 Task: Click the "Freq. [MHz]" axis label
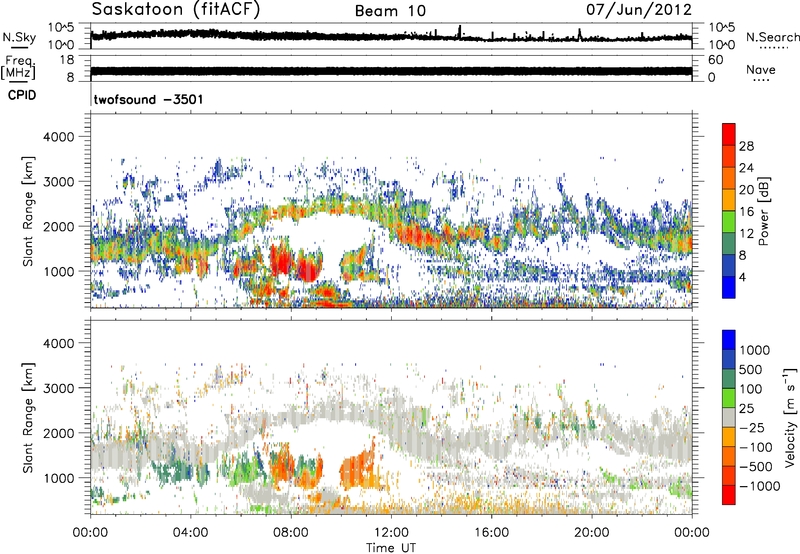(x=18, y=68)
